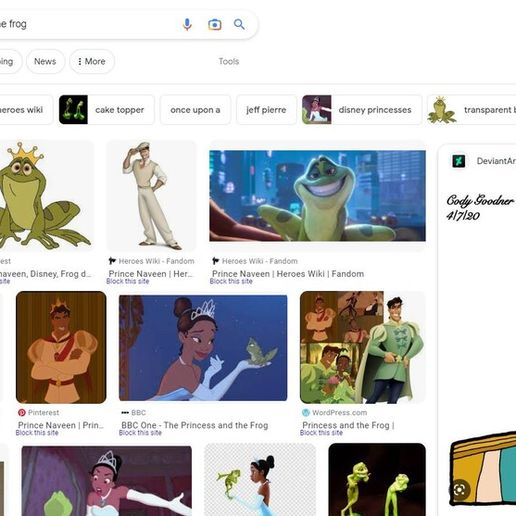Image resolution: width=516 pixels, height=516 pixels.
Task: Click the Pinterest favicon under Prince Naveen
Action: click(22, 413)
